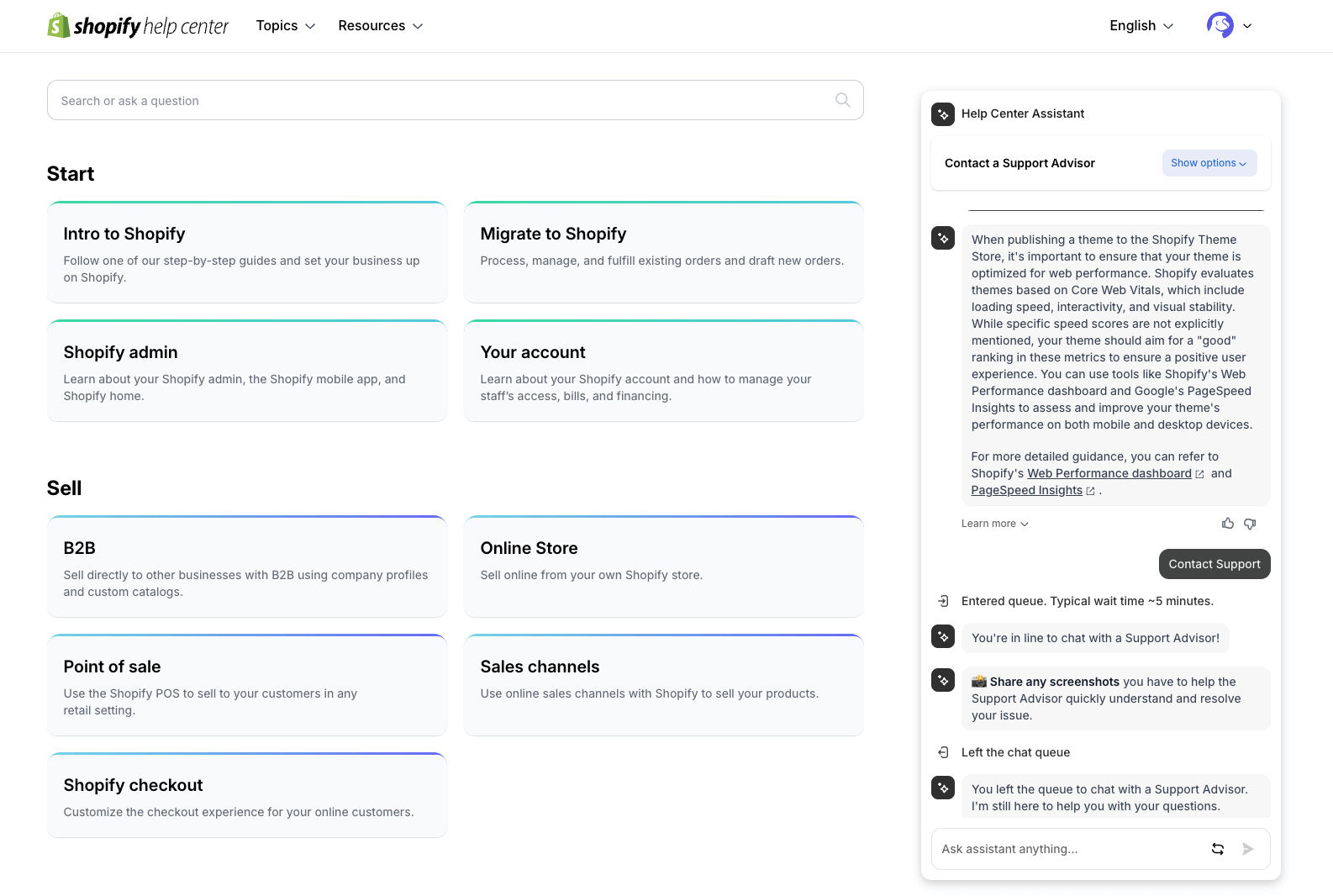Expand the Resources menu

(x=381, y=25)
